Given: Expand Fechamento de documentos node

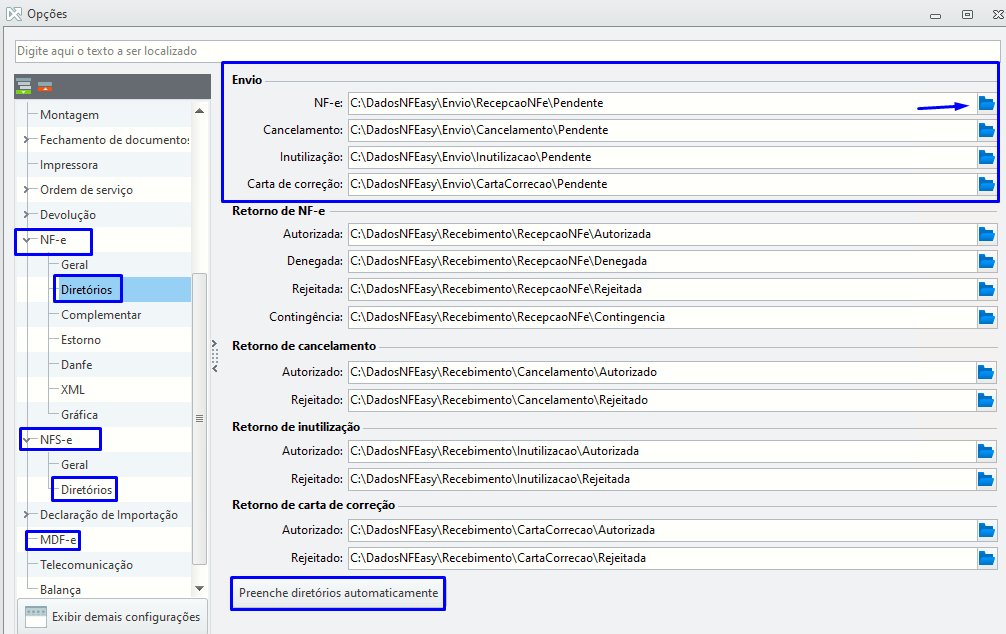Looking at the screenshot, I should (x=26, y=140).
